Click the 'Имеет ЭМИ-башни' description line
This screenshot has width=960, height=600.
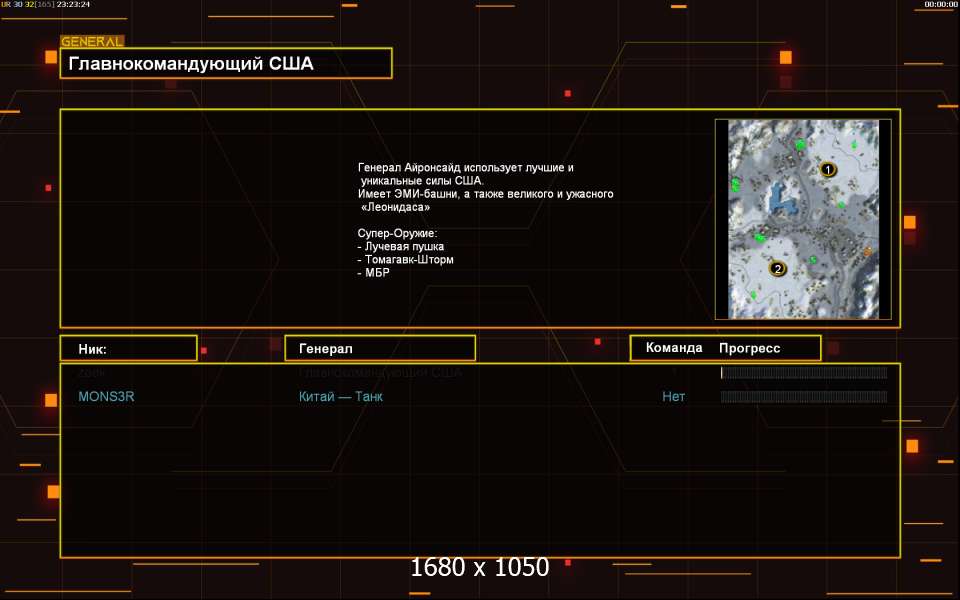pyautogui.click(x=486, y=193)
